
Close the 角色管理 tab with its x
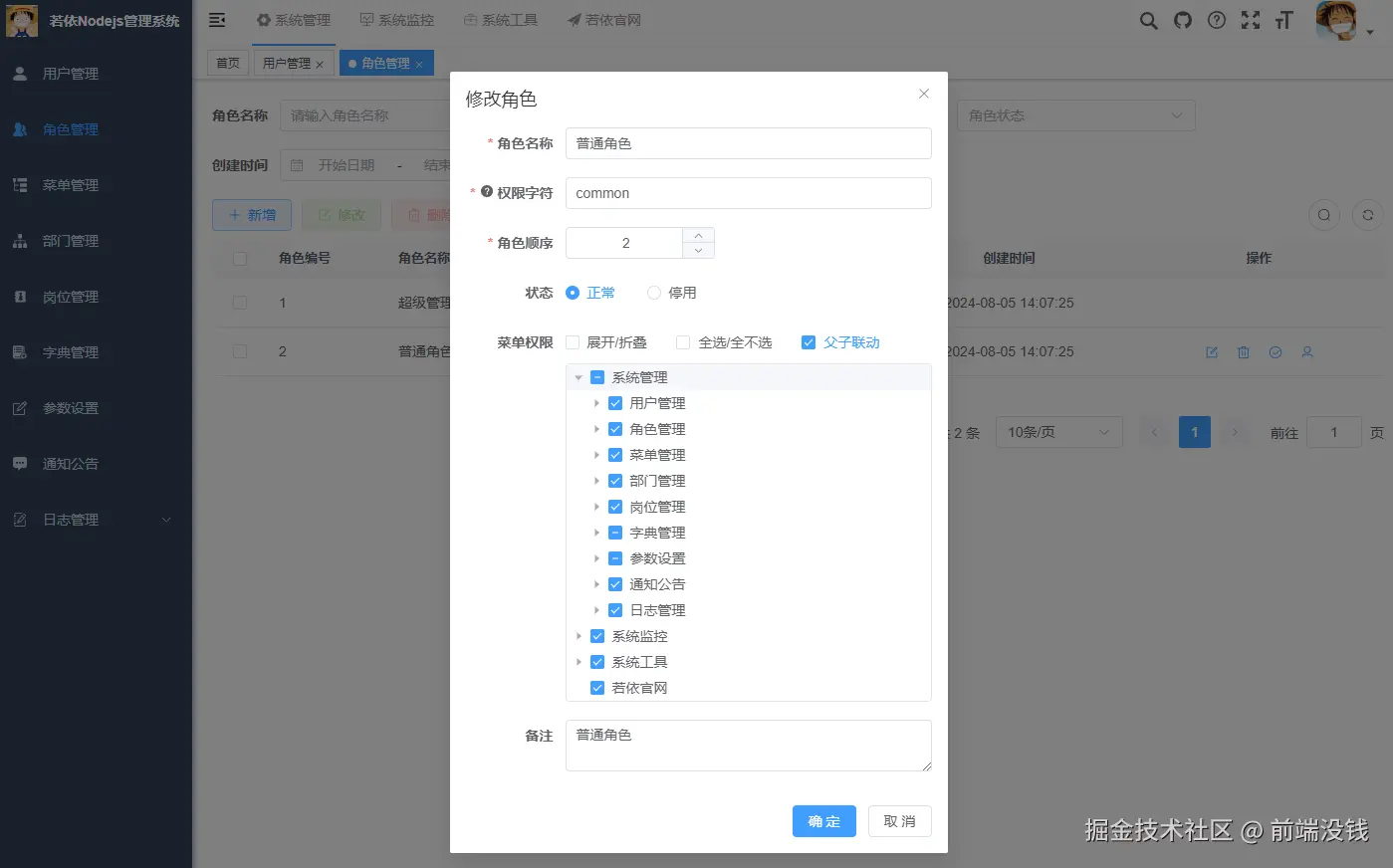[x=418, y=64]
